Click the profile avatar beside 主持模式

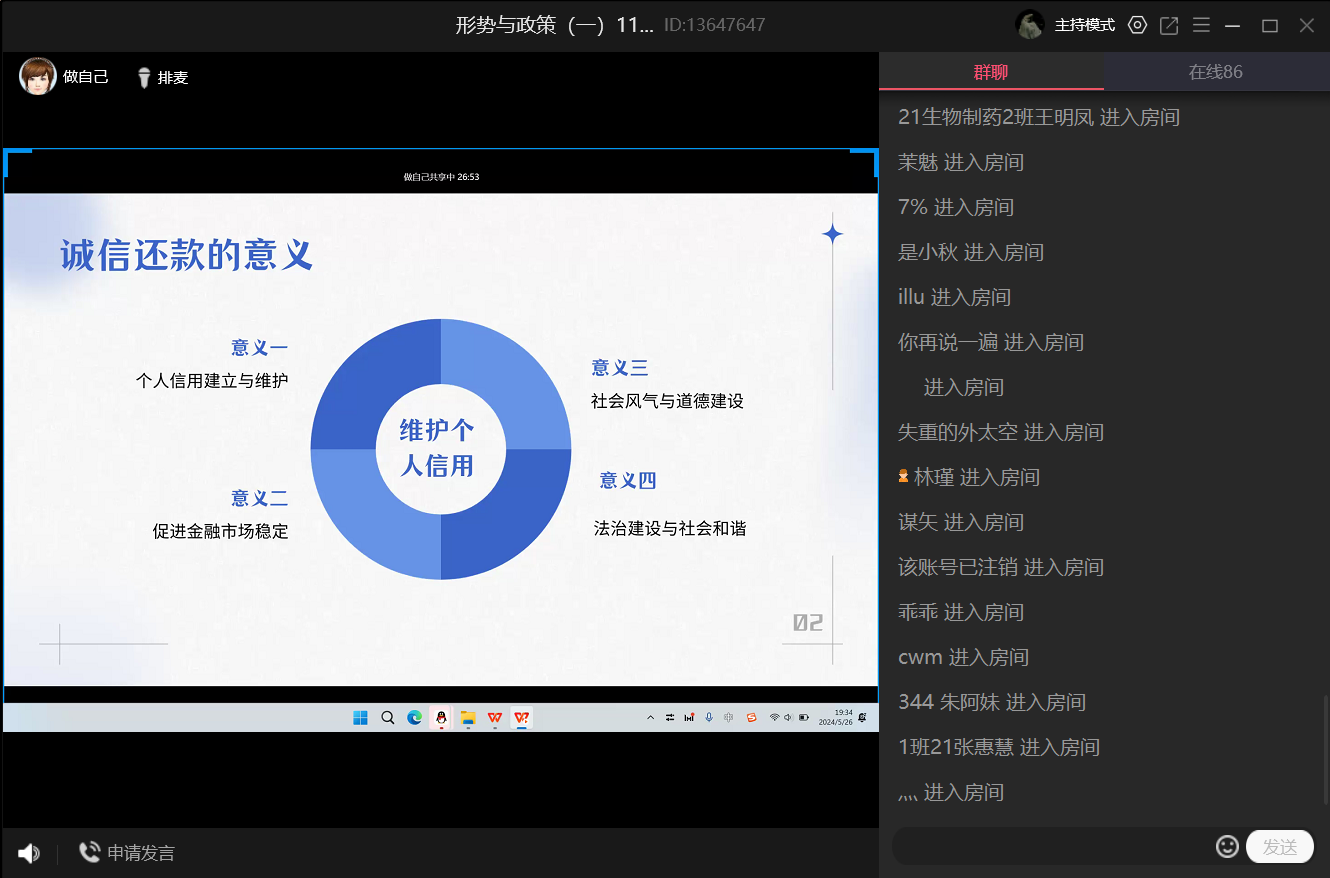coord(1030,25)
